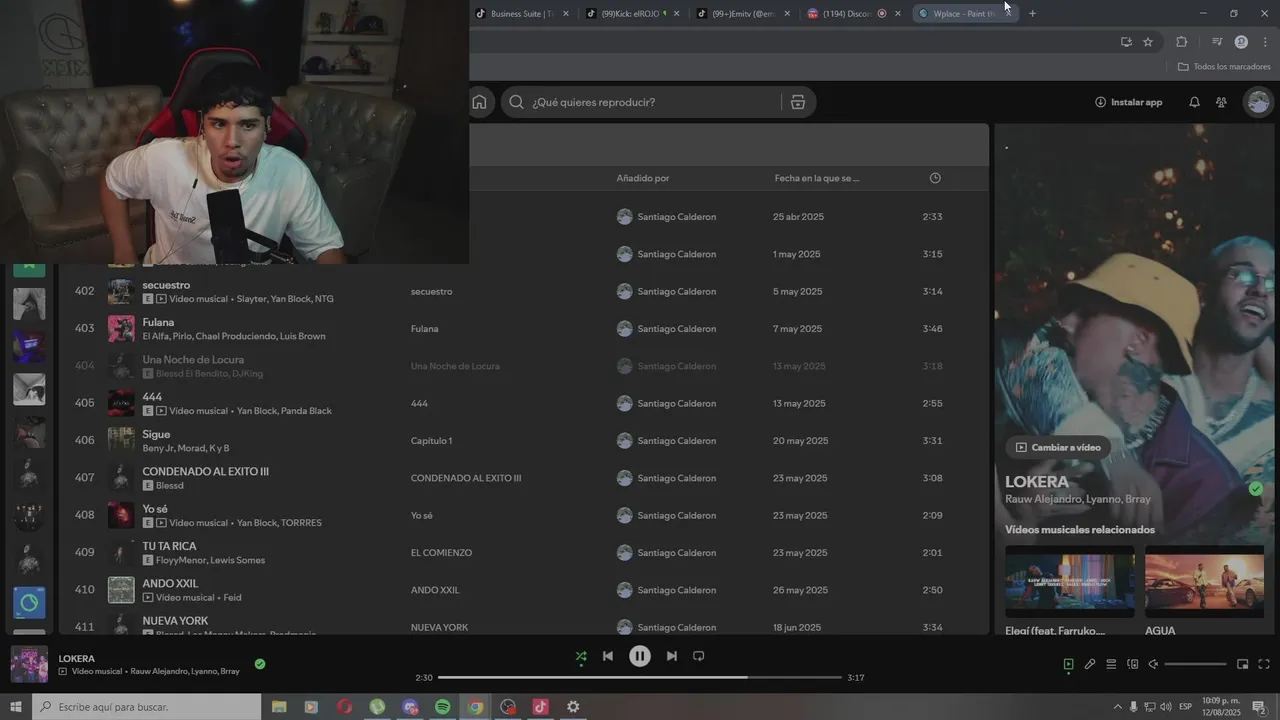Open lyrics with the microphone icon
The image size is (1280, 720).
coord(1090,664)
